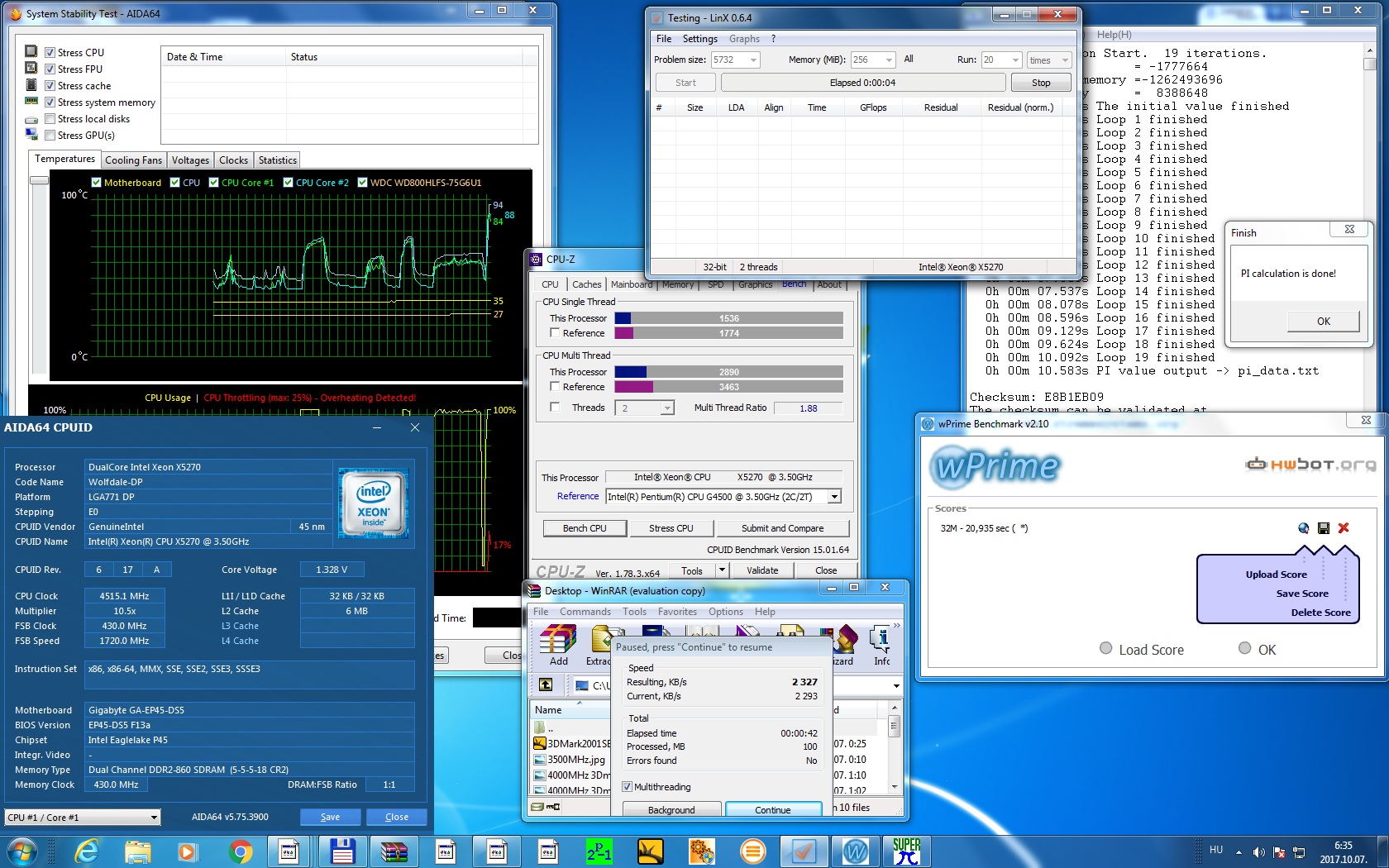This screenshot has width=1389, height=868.
Task: Enable the Stress local disks checkbox
Action: (50, 119)
